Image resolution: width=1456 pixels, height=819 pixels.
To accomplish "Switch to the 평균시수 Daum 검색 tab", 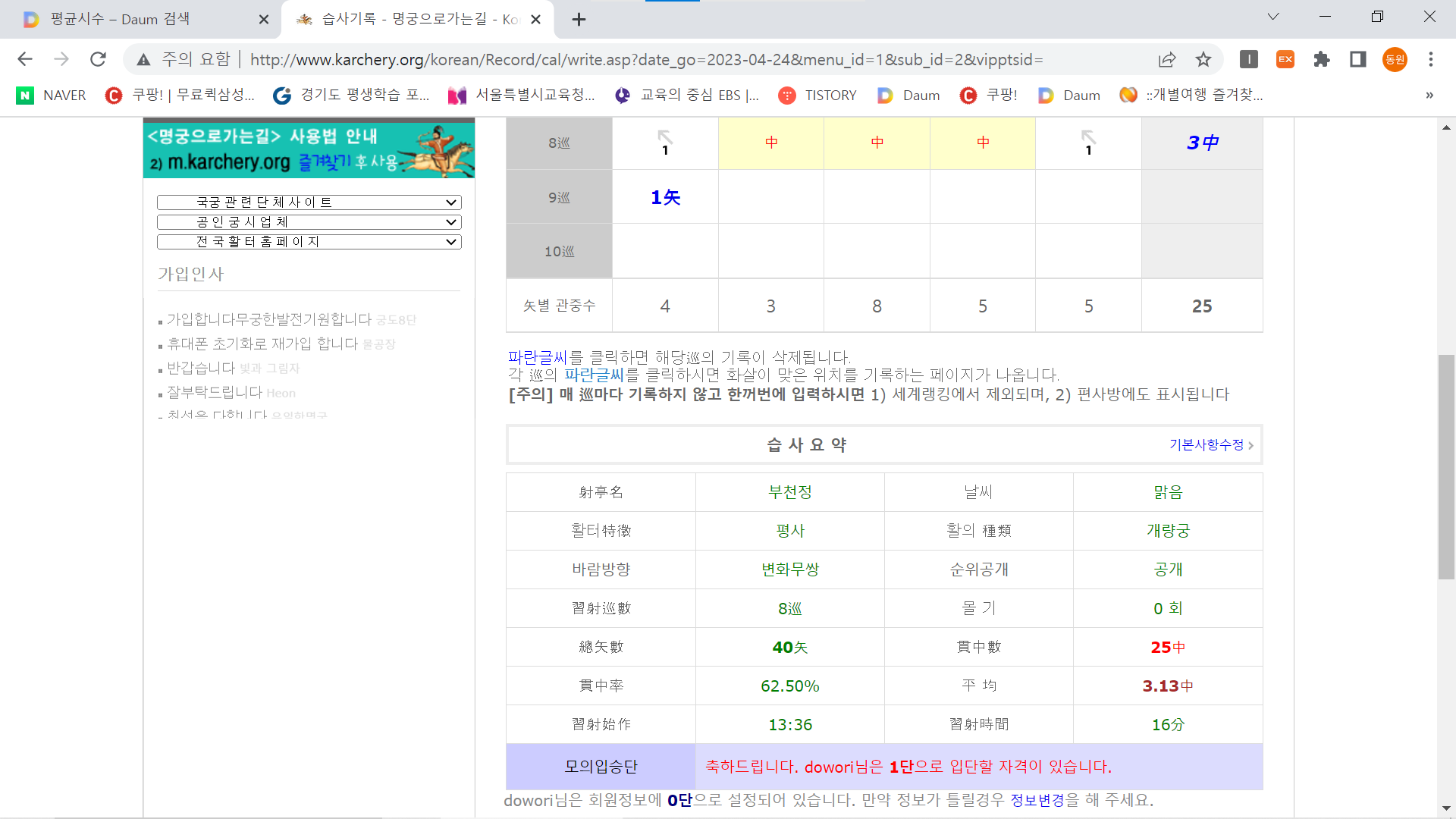I will (121, 19).
